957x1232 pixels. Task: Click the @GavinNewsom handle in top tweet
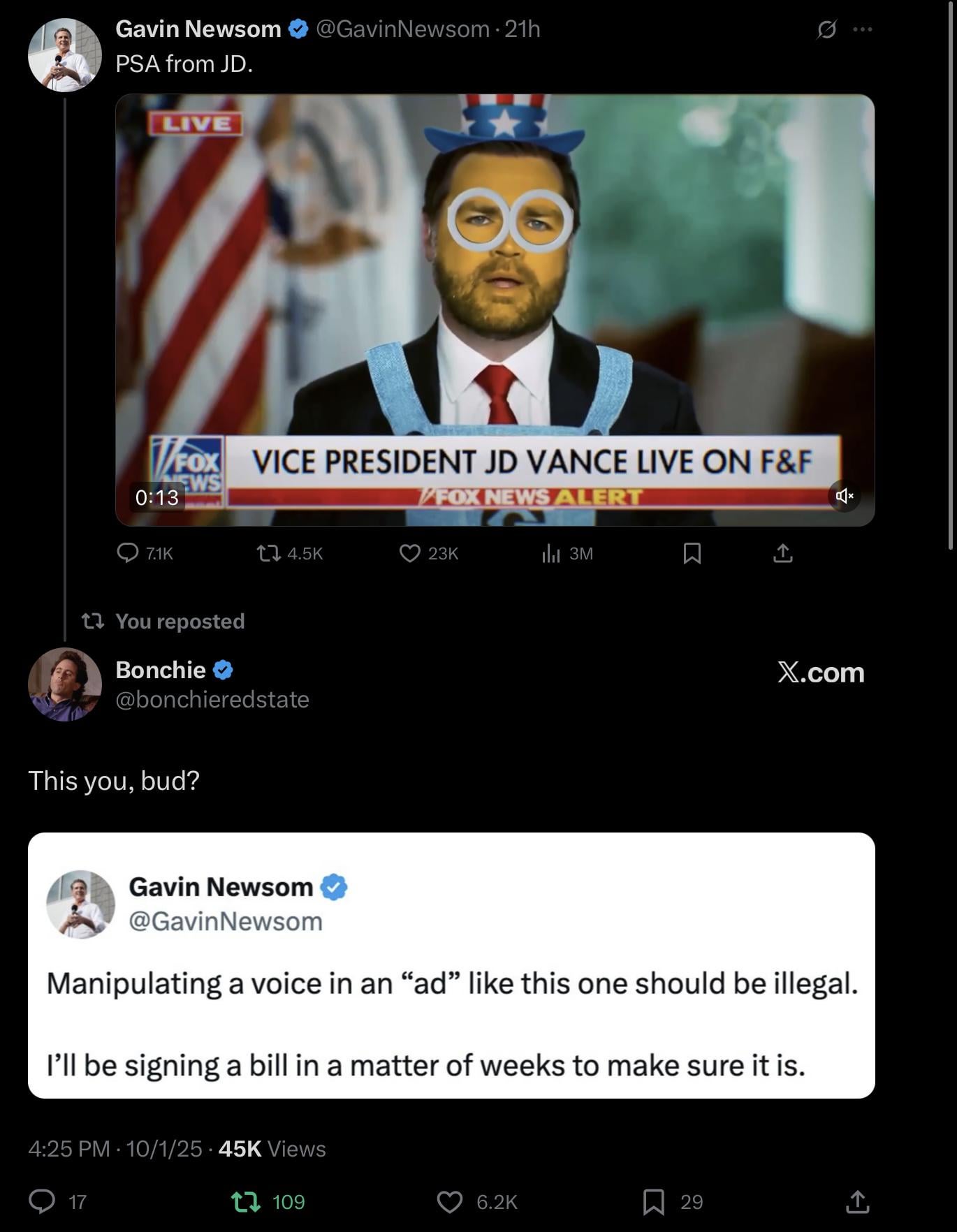click(x=403, y=29)
